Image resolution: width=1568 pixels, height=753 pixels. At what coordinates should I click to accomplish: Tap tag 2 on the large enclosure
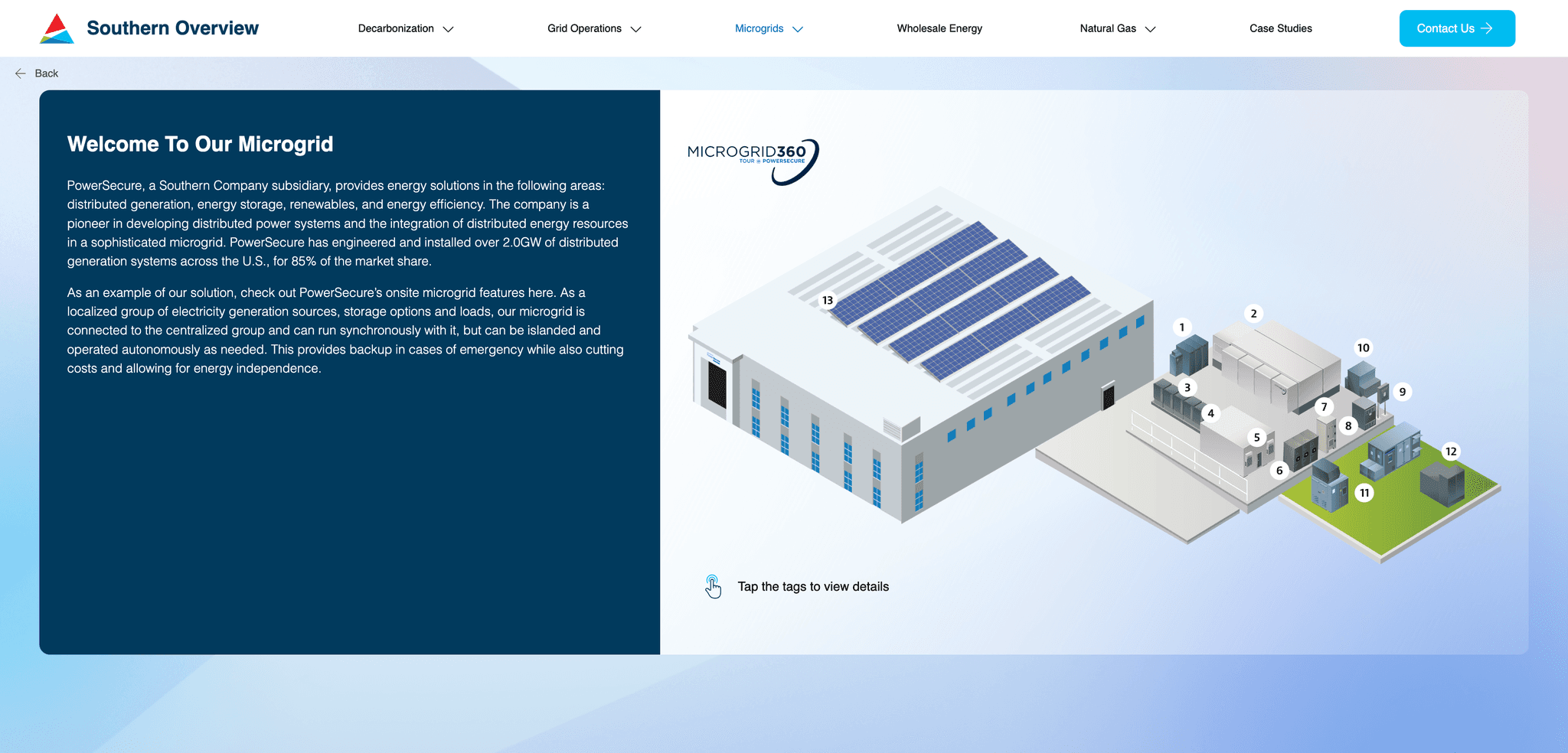[x=1253, y=314]
